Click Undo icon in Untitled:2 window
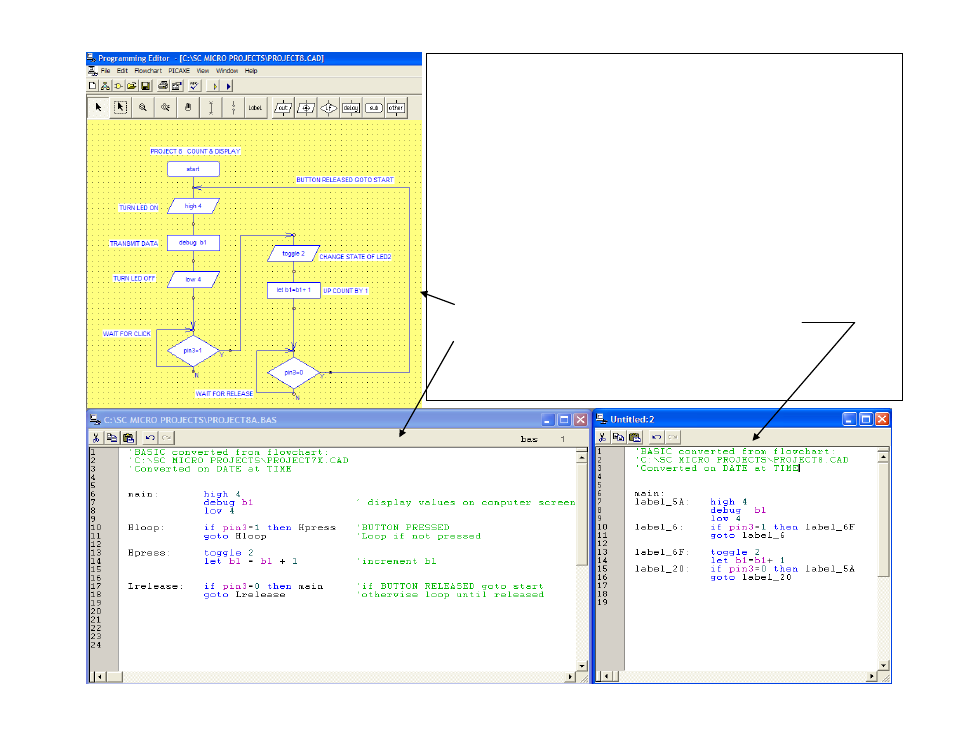This screenshot has height=737, width=954. [x=656, y=437]
